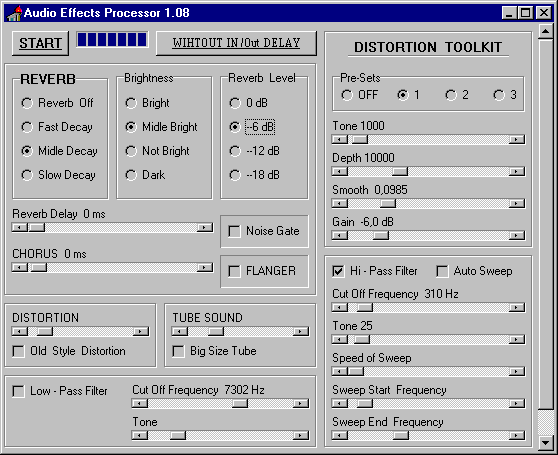Enable the Noise Gate checkbox
Screen dimensions: 558x455
pyautogui.click(x=234, y=231)
